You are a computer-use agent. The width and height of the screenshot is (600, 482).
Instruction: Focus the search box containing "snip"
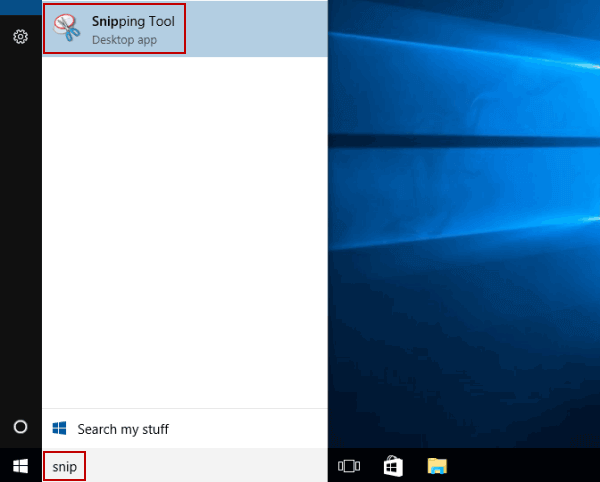[x=64, y=465]
